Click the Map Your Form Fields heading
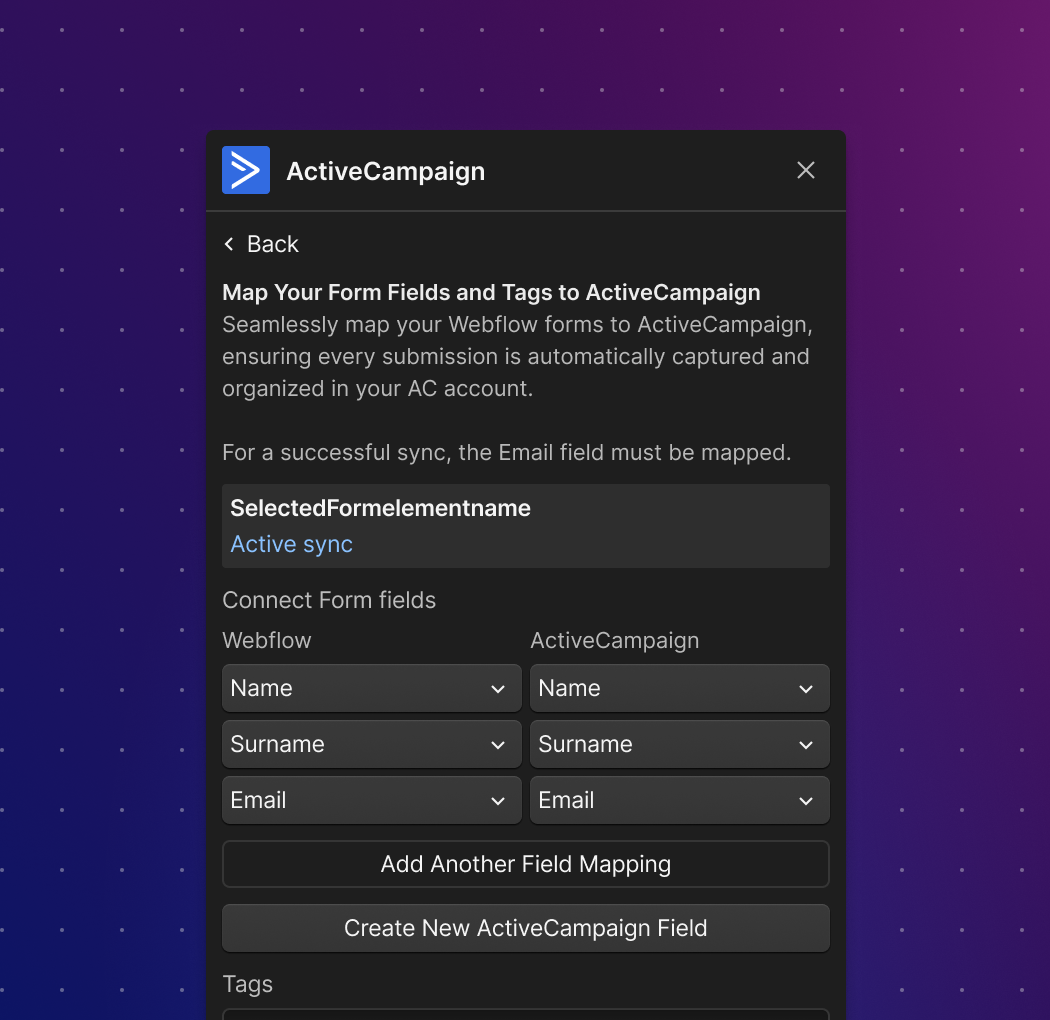This screenshot has height=1020, width=1050. [492, 293]
